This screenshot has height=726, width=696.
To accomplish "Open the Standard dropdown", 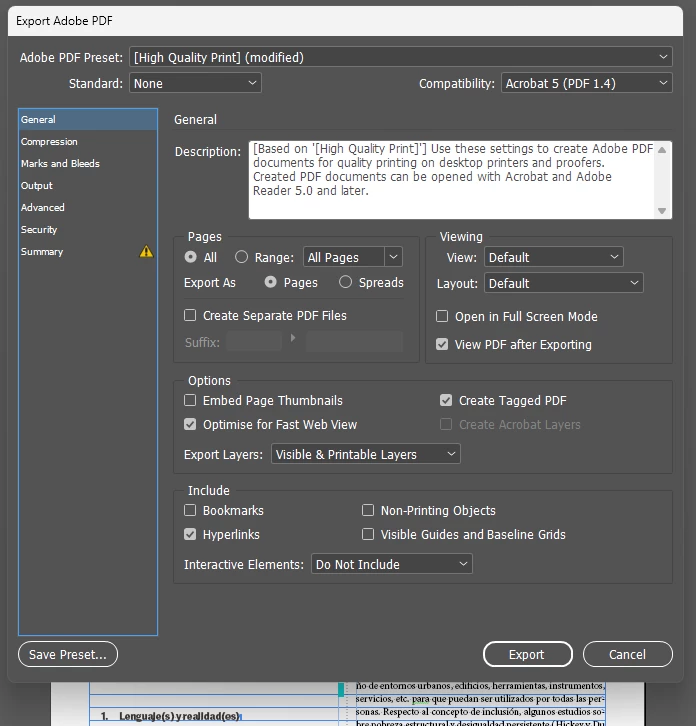I will pyautogui.click(x=195, y=83).
